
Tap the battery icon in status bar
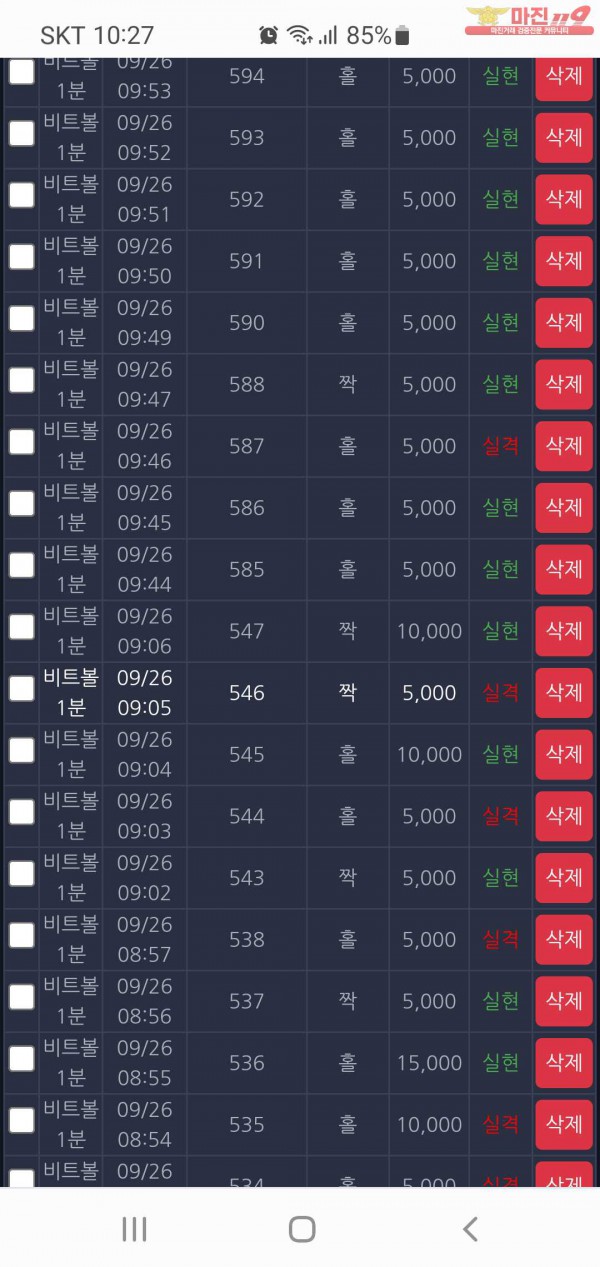point(402,36)
